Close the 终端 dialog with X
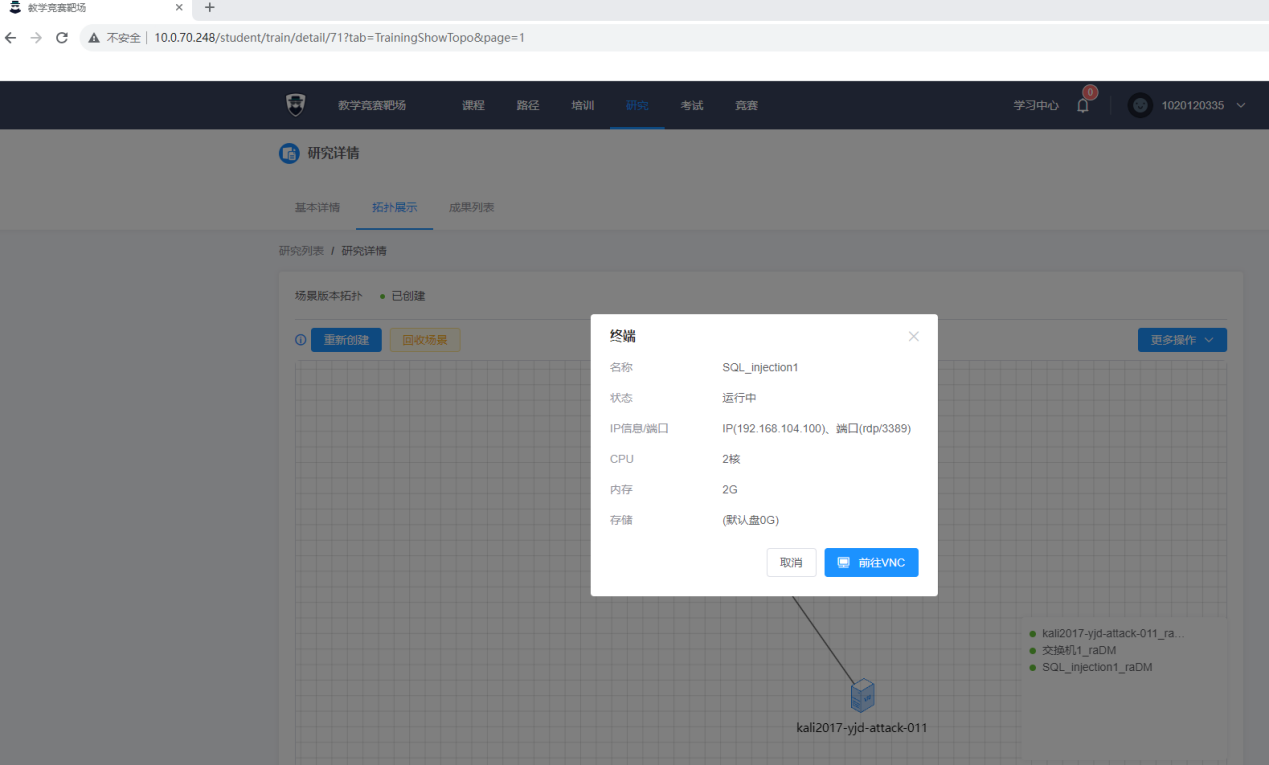Image resolution: width=1269 pixels, height=765 pixels. [913, 337]
